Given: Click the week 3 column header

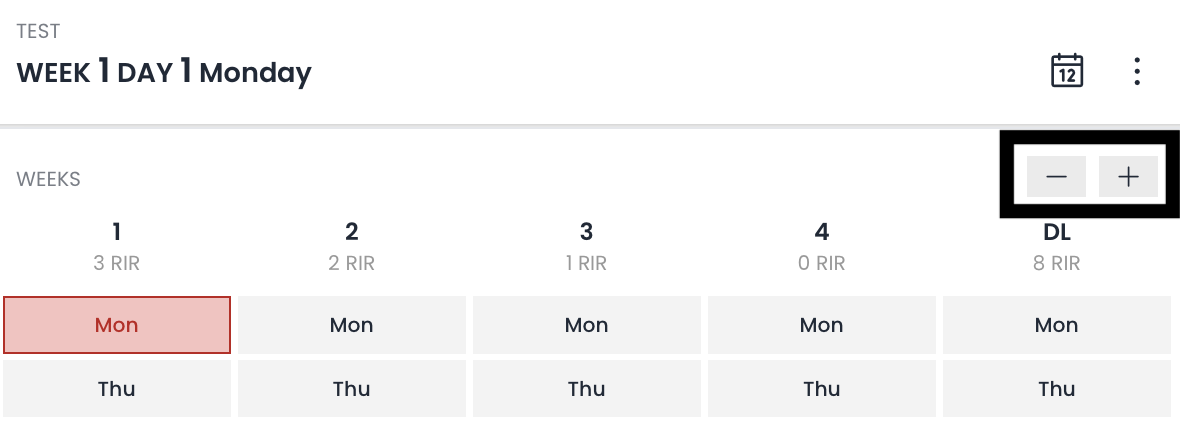Looking at the screenshot, I should [587, 245].
